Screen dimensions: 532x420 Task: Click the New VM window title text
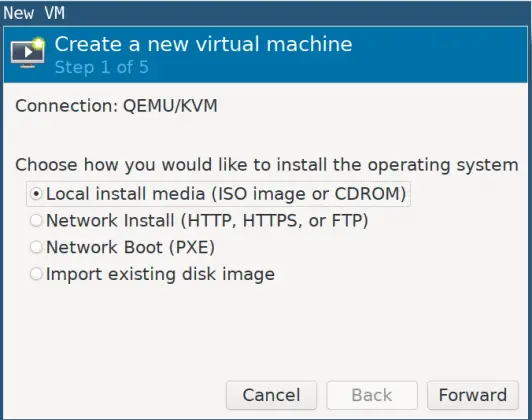click(34, 13)
